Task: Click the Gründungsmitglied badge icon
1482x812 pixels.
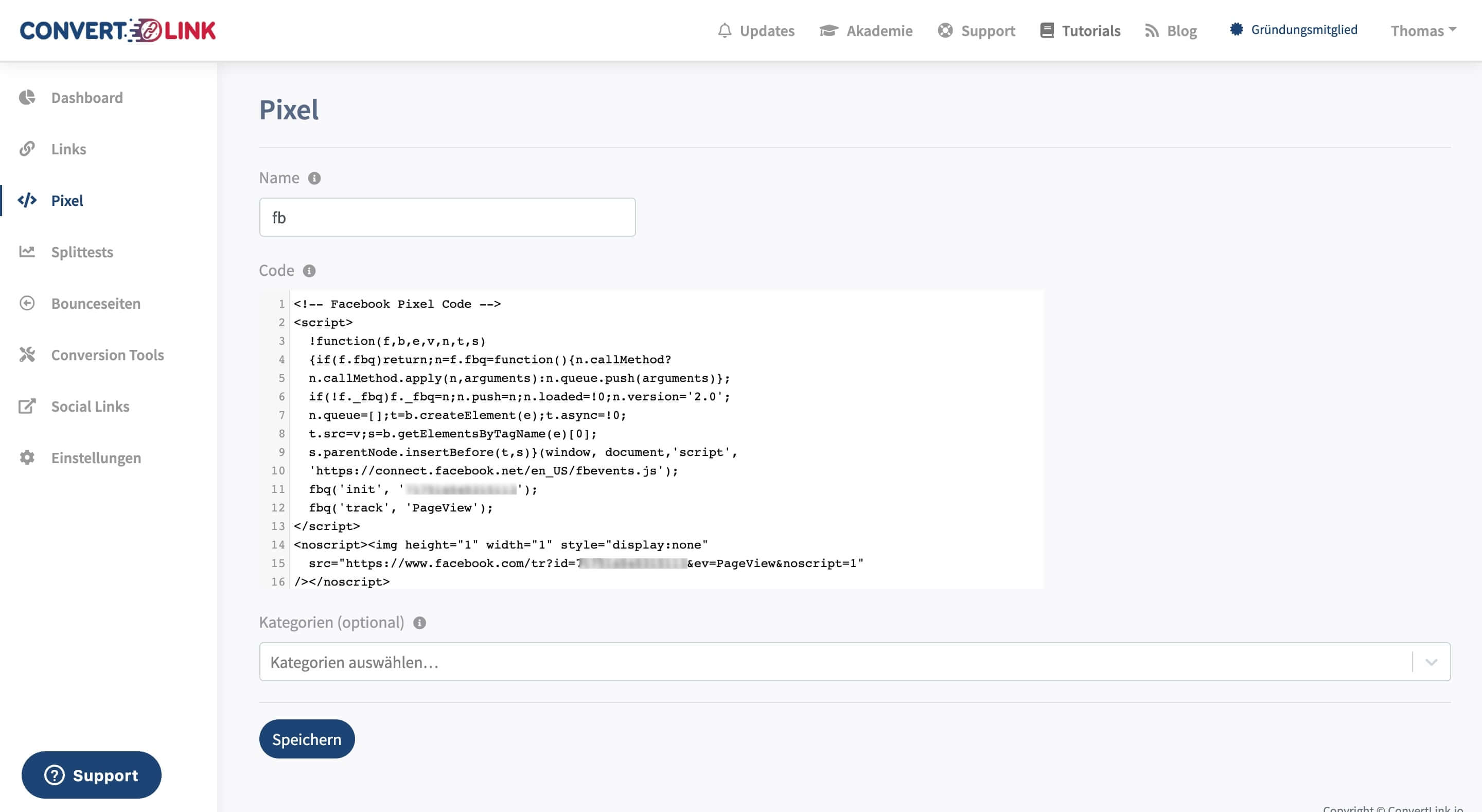Action: pos(1237,29)
